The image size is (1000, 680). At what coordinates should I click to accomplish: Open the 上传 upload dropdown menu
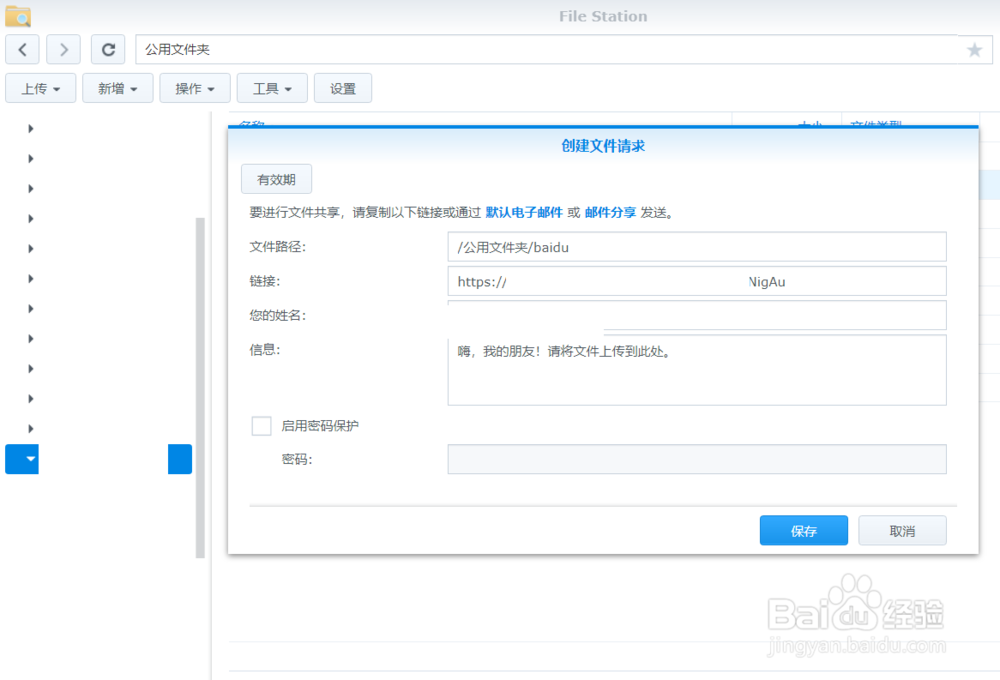click(x=40, y=88)
